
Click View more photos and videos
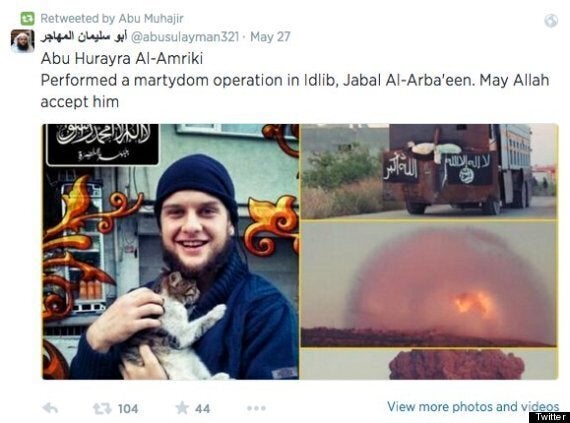[x=473, y=407]
